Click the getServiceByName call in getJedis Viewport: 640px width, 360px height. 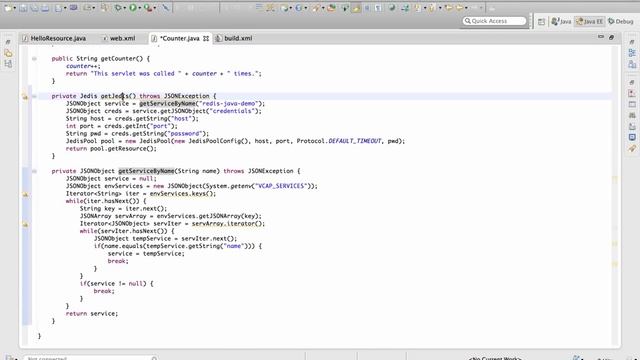167,104
